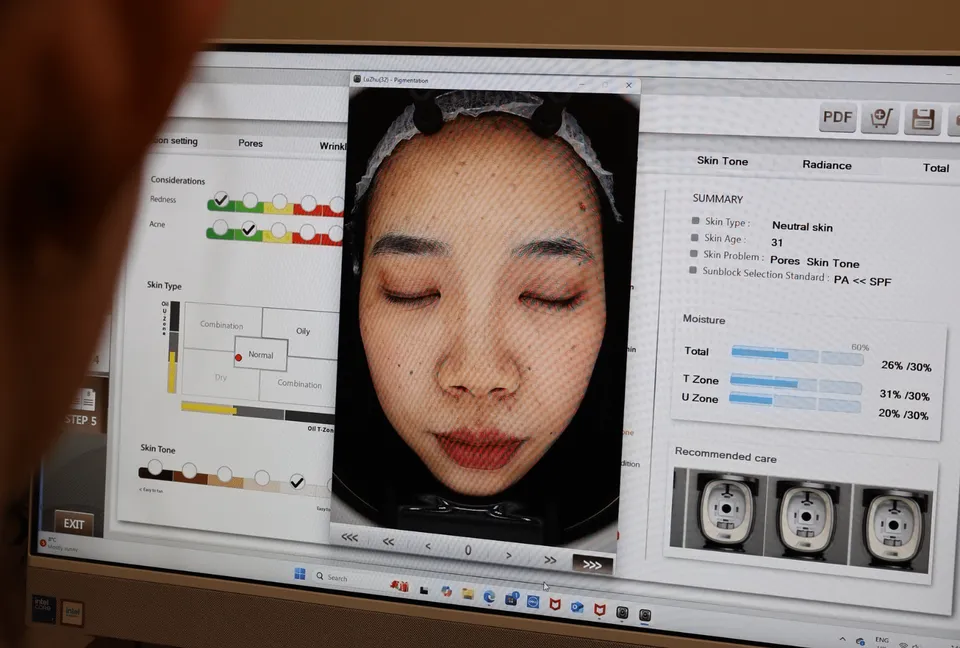Select the first Acne level circle
Image resolution: width=960 pixels, height=648 pixels.
[x=220, y=228]
